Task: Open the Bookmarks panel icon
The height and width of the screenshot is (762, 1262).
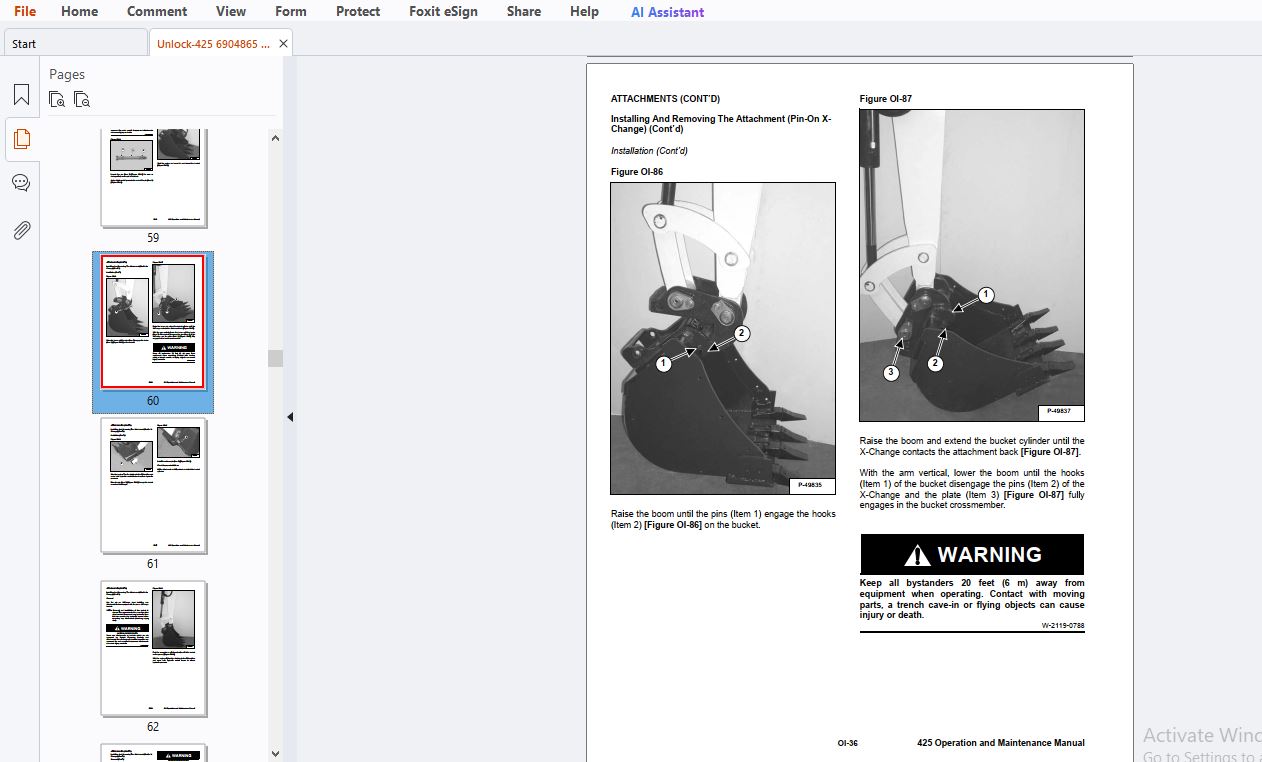Action: (21, 95)
